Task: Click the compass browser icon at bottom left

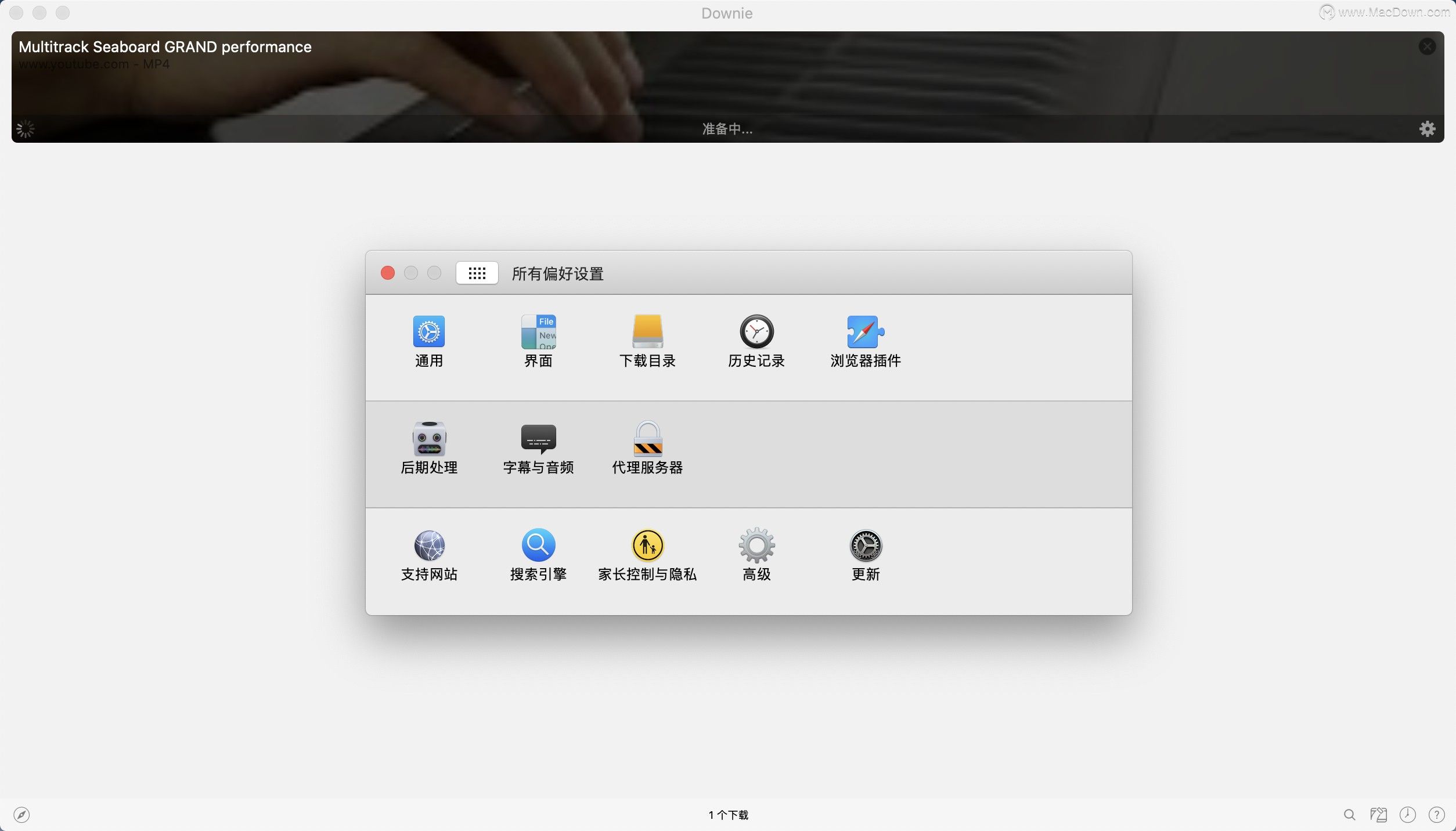Action: pos(21,815)
